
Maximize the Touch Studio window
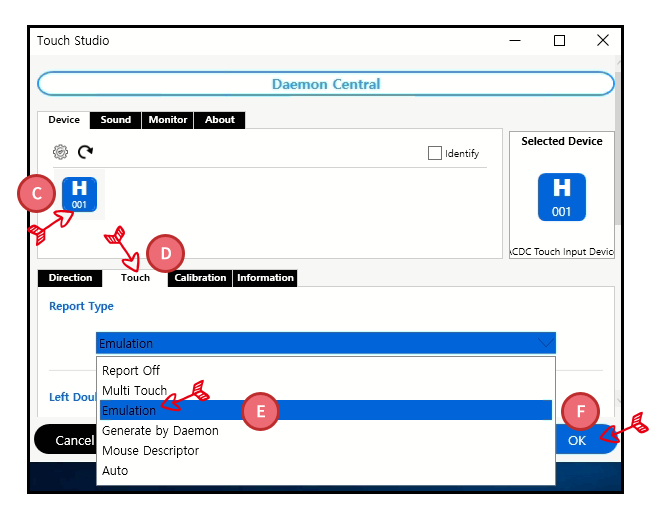tap(559, 40)
